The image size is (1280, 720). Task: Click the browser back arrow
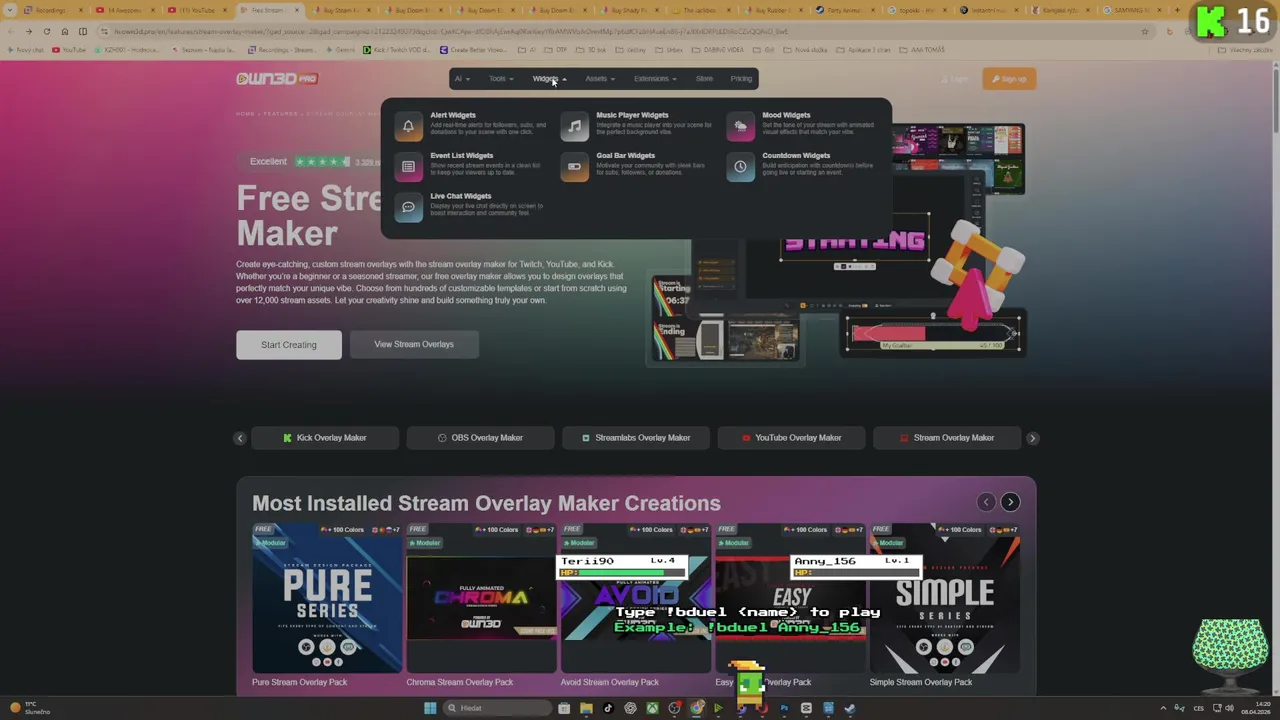tap(11, 31)
